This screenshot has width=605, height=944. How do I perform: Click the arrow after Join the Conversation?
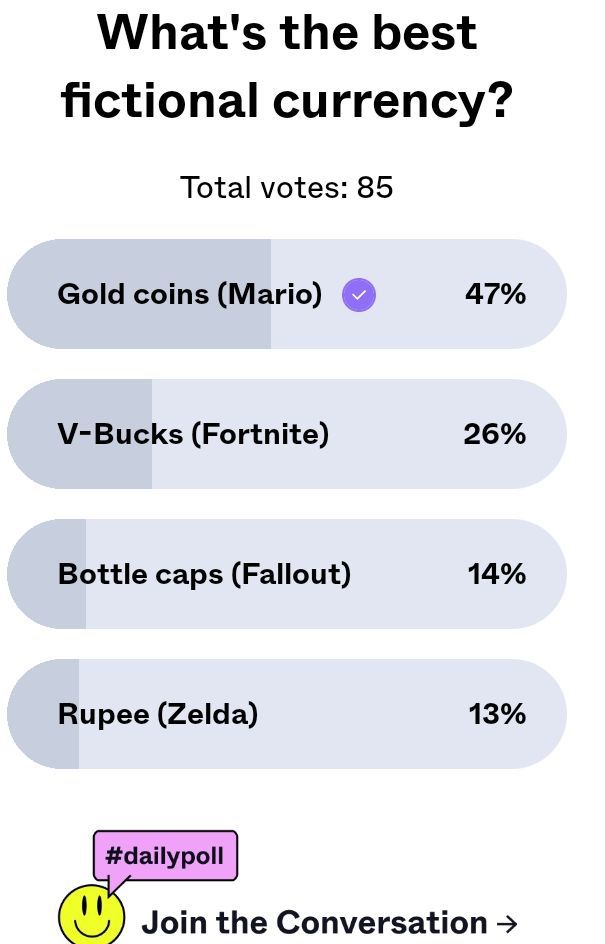(x=507, y=923)
